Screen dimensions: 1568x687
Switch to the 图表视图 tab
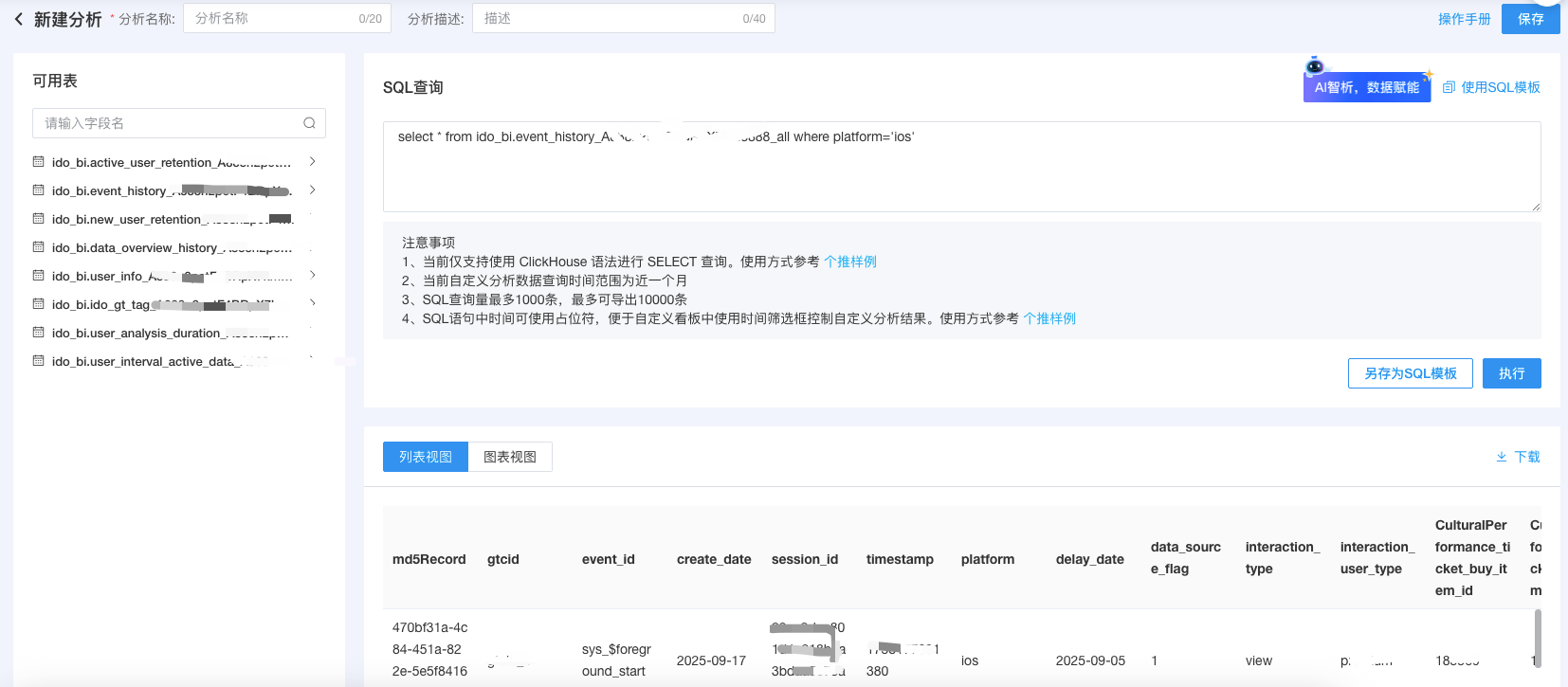coord(510,457)
